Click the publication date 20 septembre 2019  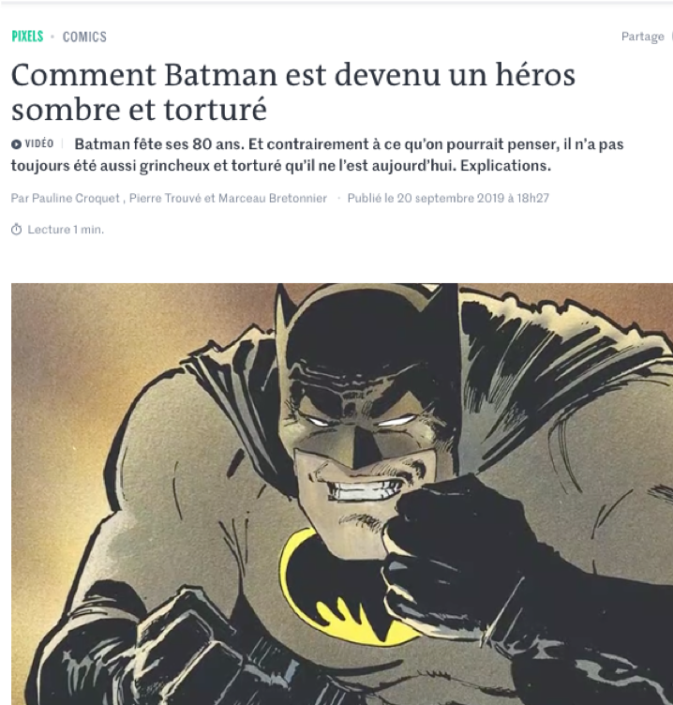[450, 198]
